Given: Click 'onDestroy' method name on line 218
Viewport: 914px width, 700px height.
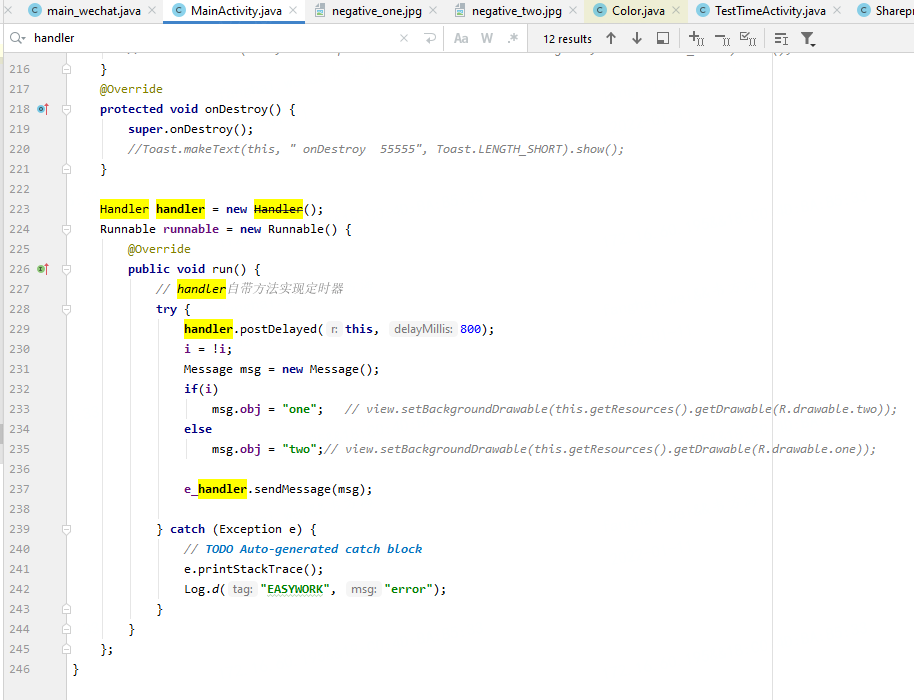Looking at the screenshot, I should coord(236,109).
